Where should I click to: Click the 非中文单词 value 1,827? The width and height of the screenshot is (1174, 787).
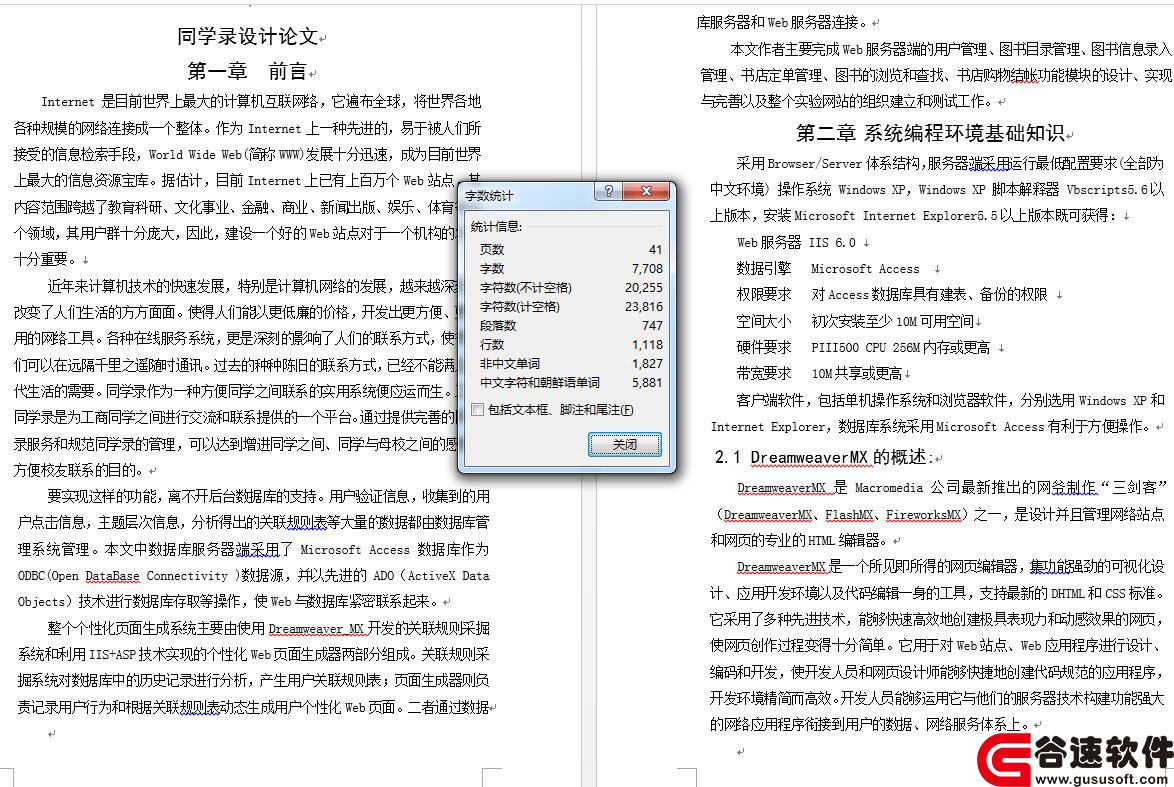(647, 363)
